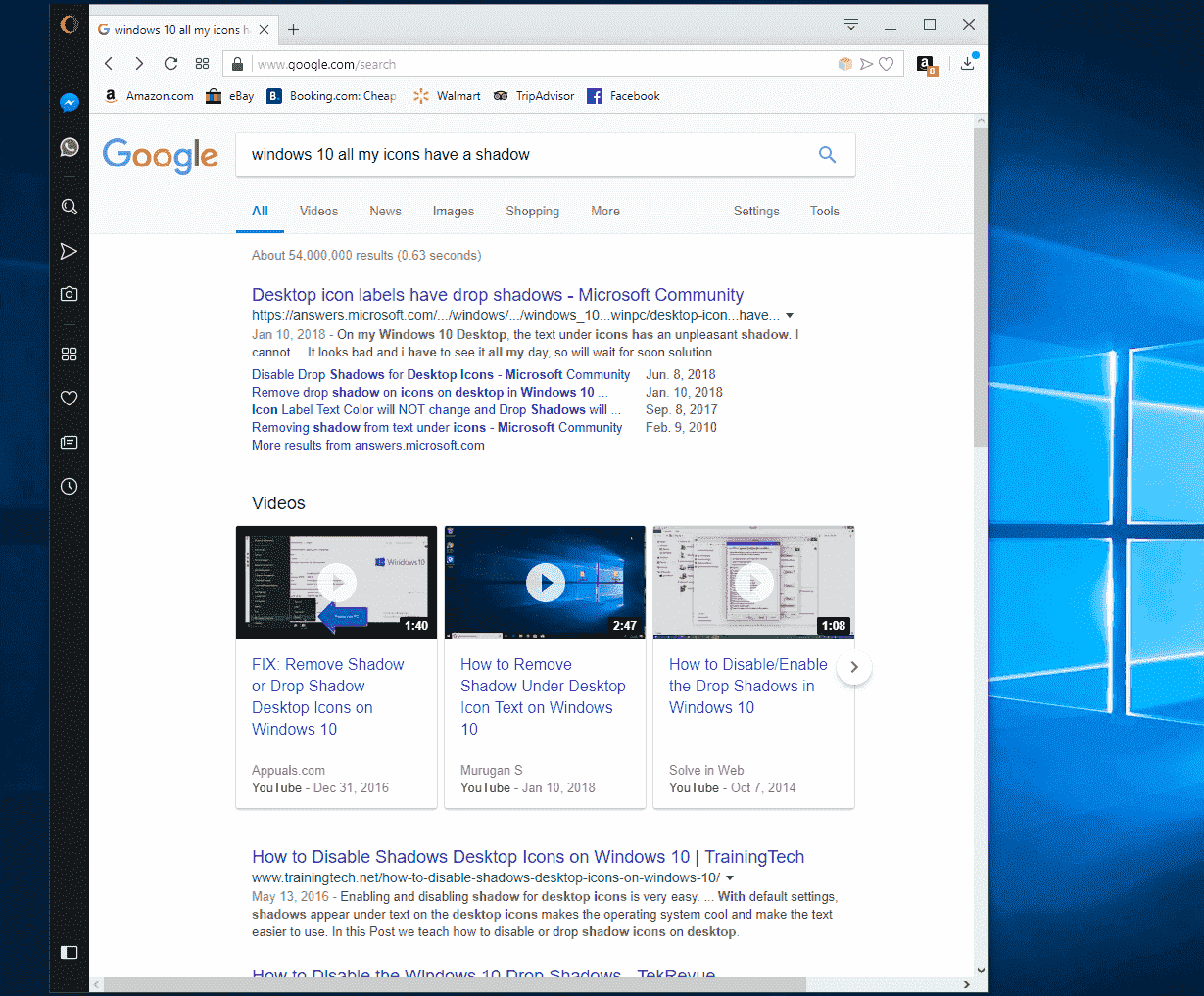Toggle the sidebar panel button

point(69,952)
